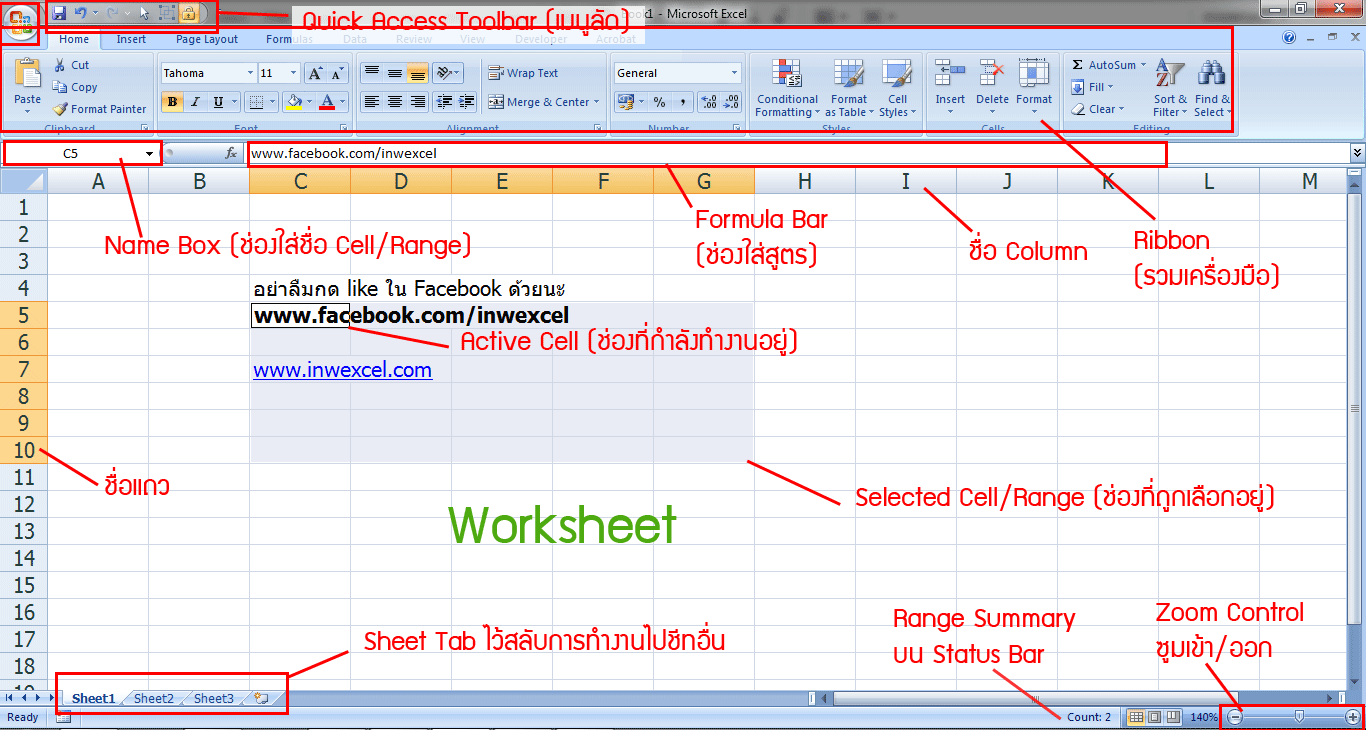This screenshot has height=730, width=1366.
Task: Open the font size 11 dropdown
Action: click(x=293, y=73)
